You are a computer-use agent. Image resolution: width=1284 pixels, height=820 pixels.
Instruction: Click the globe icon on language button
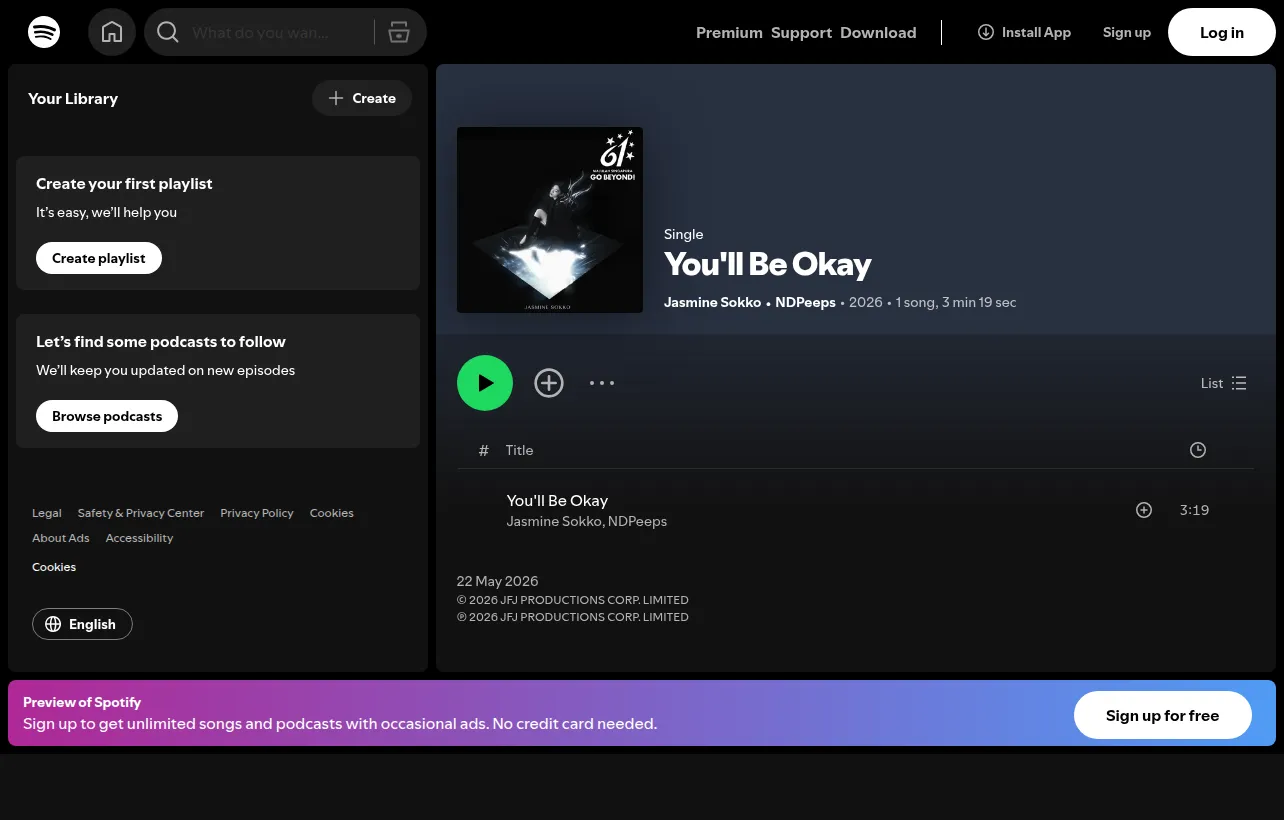[x=53, y=624]
